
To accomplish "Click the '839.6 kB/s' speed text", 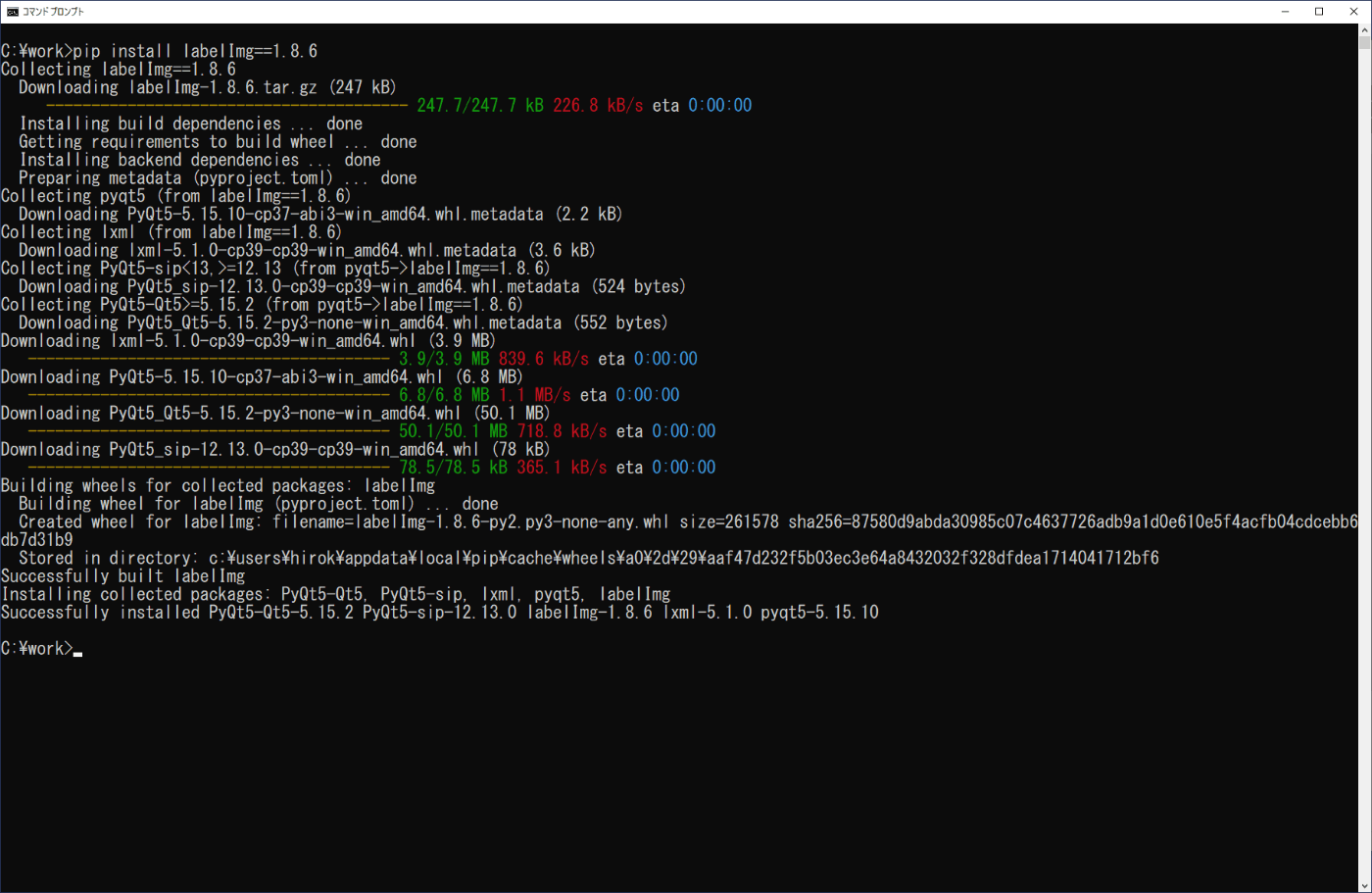I will click(544, 359).
